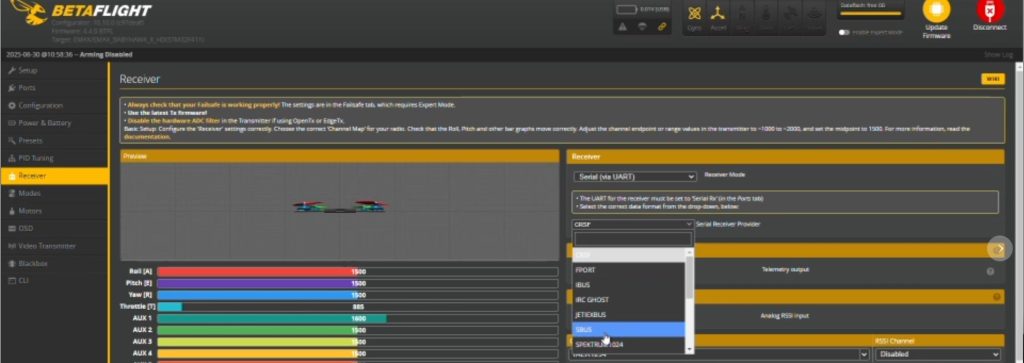Toggle Enable Expert Mode switch
The image size is (1024, 363).
click(844, 32)
